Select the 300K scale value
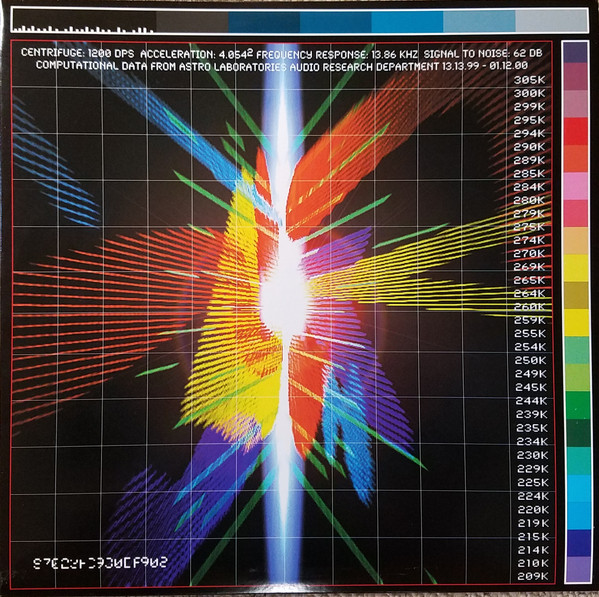This screenshot has height=597, width=599. click(529, 93)
